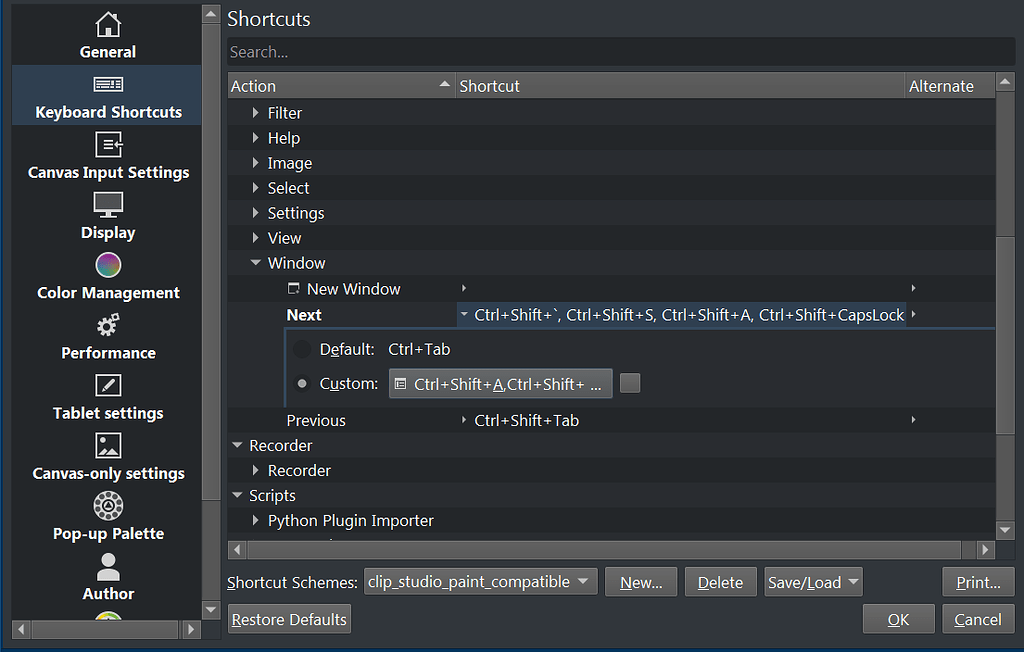Select the Custom shortcut radio button
The image size is (1024, 652).
302,384
